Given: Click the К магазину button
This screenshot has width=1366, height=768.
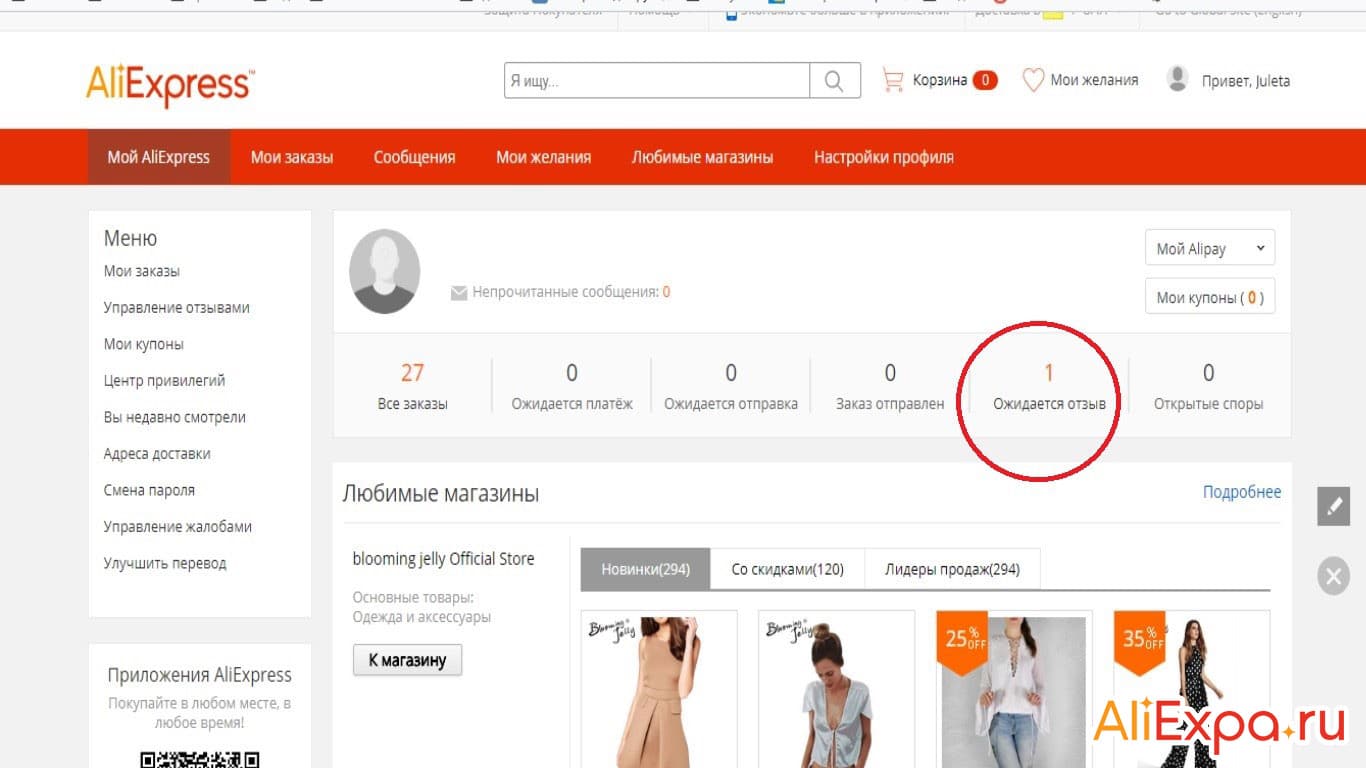Looking at the screenshot, I should 407,659.
